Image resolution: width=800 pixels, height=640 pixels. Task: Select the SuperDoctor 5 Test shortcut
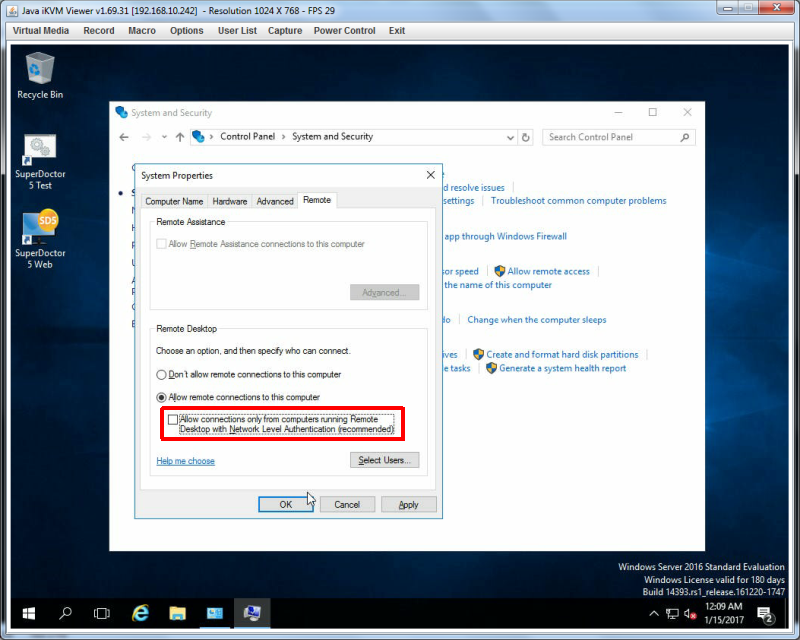tap(40, 162)
